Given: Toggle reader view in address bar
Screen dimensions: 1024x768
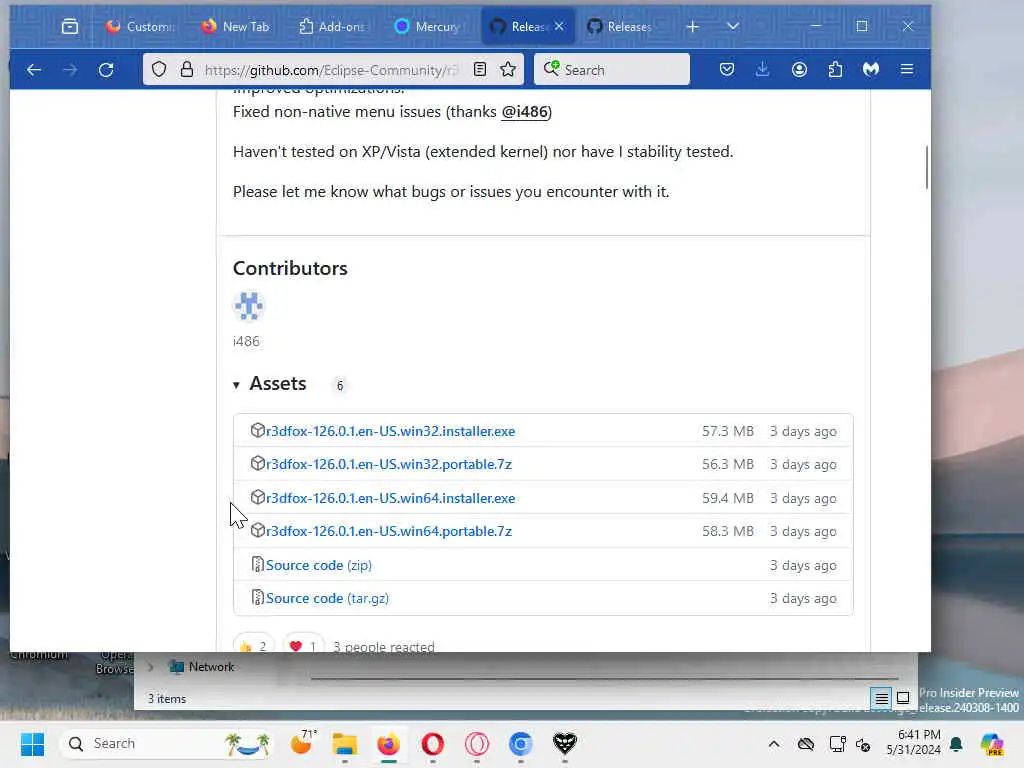Looking at the screenshot, I should tap(480, 69).
